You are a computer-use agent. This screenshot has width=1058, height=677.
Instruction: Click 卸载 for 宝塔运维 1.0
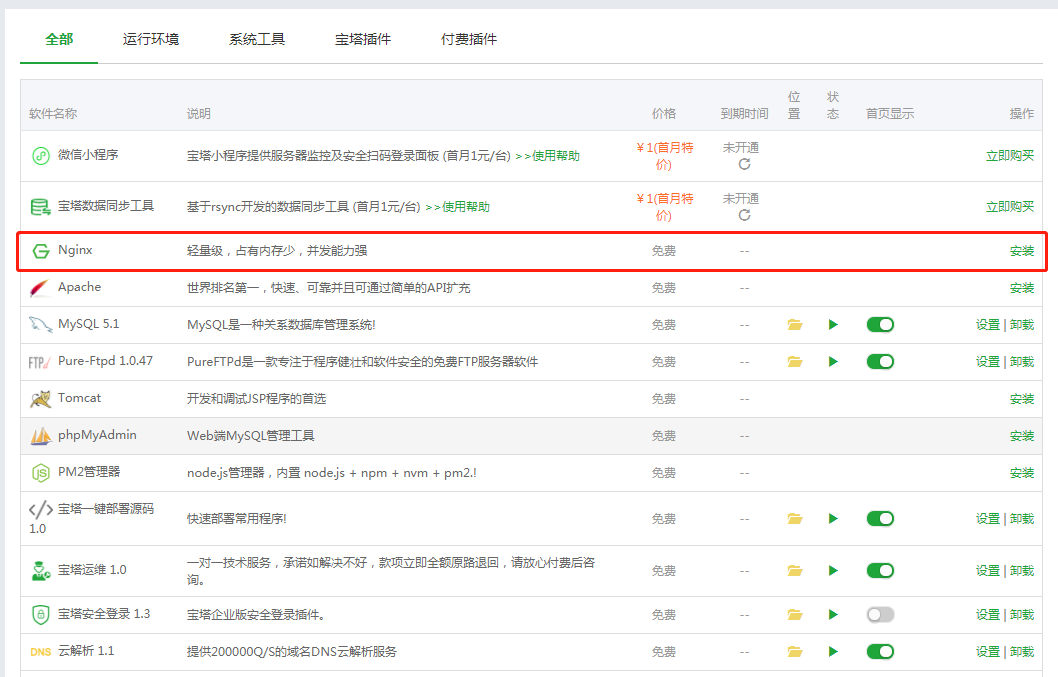[x=1022, y=571]
